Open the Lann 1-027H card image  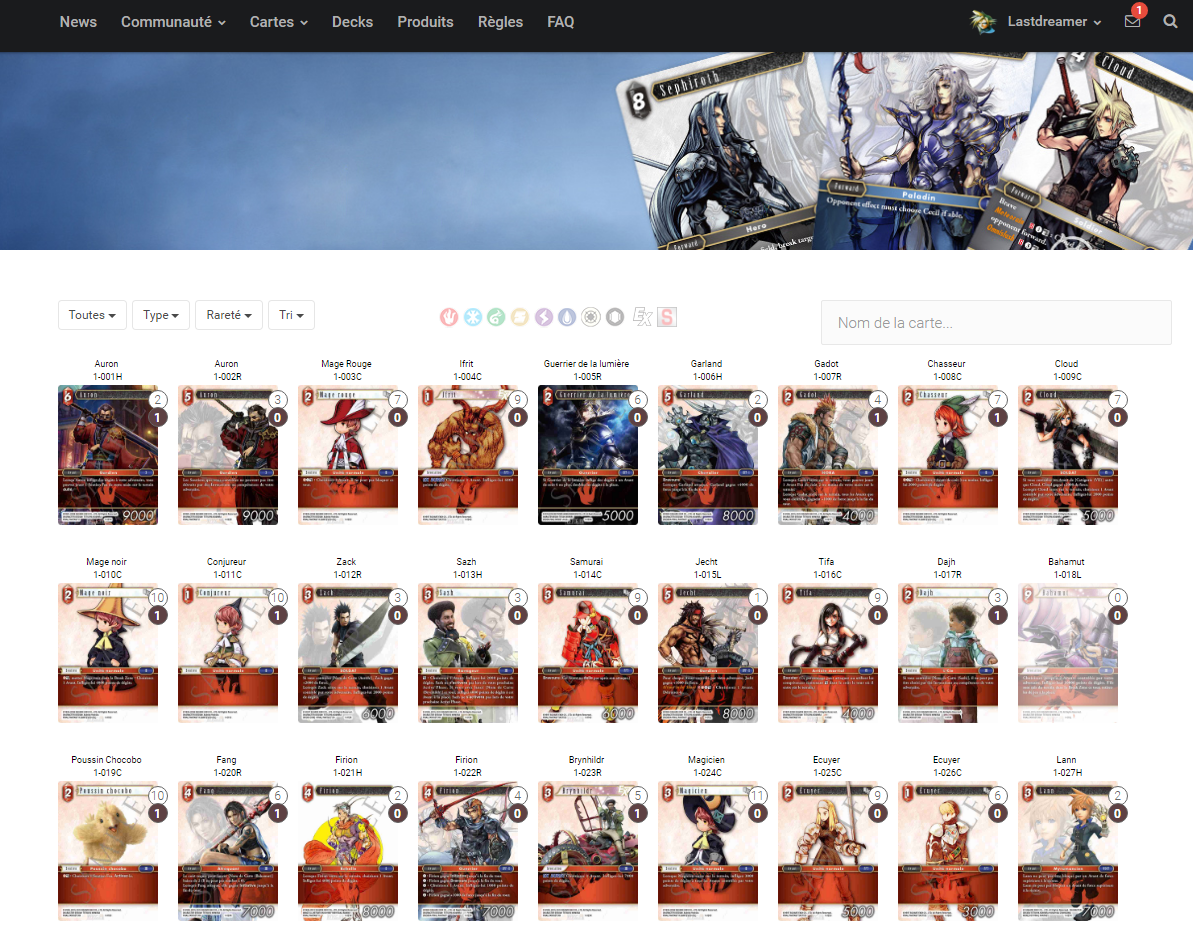(x=1068, y=851)
